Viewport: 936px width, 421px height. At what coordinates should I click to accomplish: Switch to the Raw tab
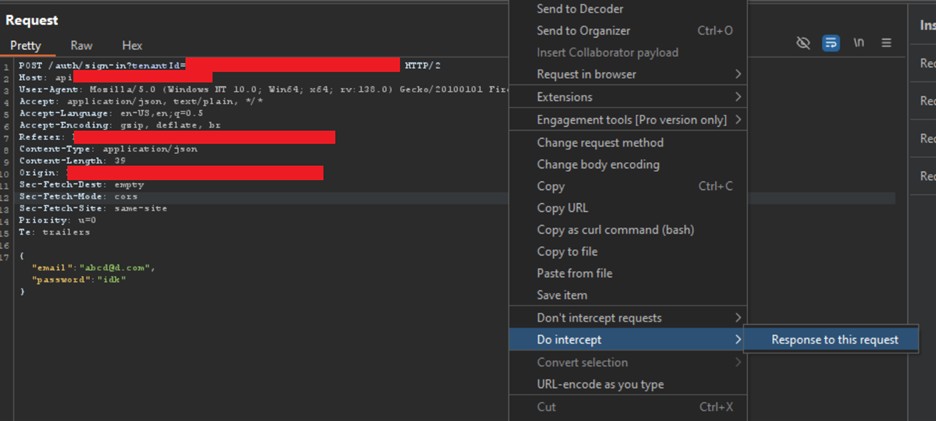pos(81,46)
